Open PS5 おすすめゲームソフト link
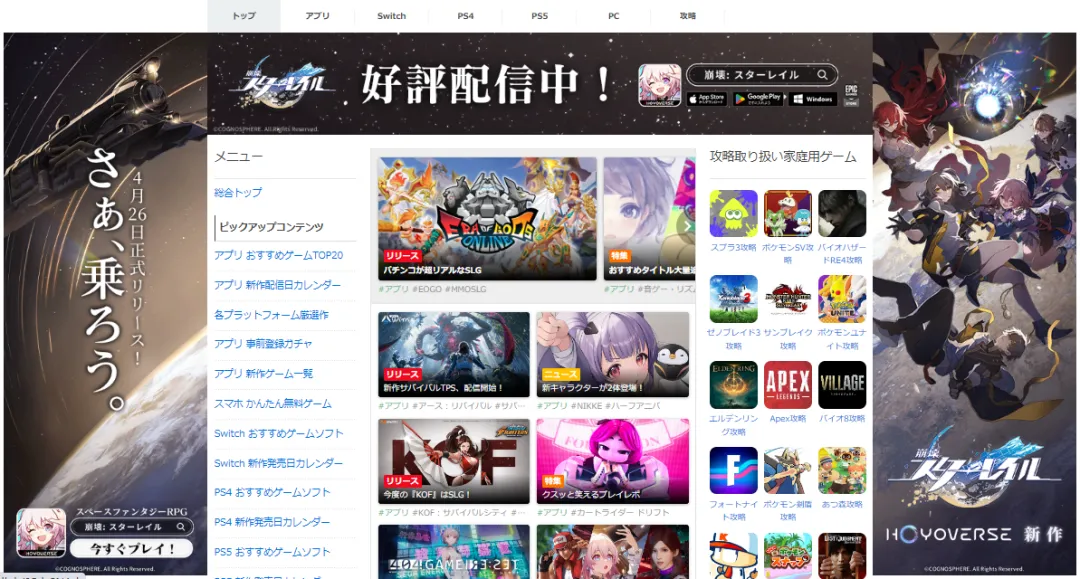Image resolution: width=1080 pixels, height=579 pixels. tap(272, 552)
